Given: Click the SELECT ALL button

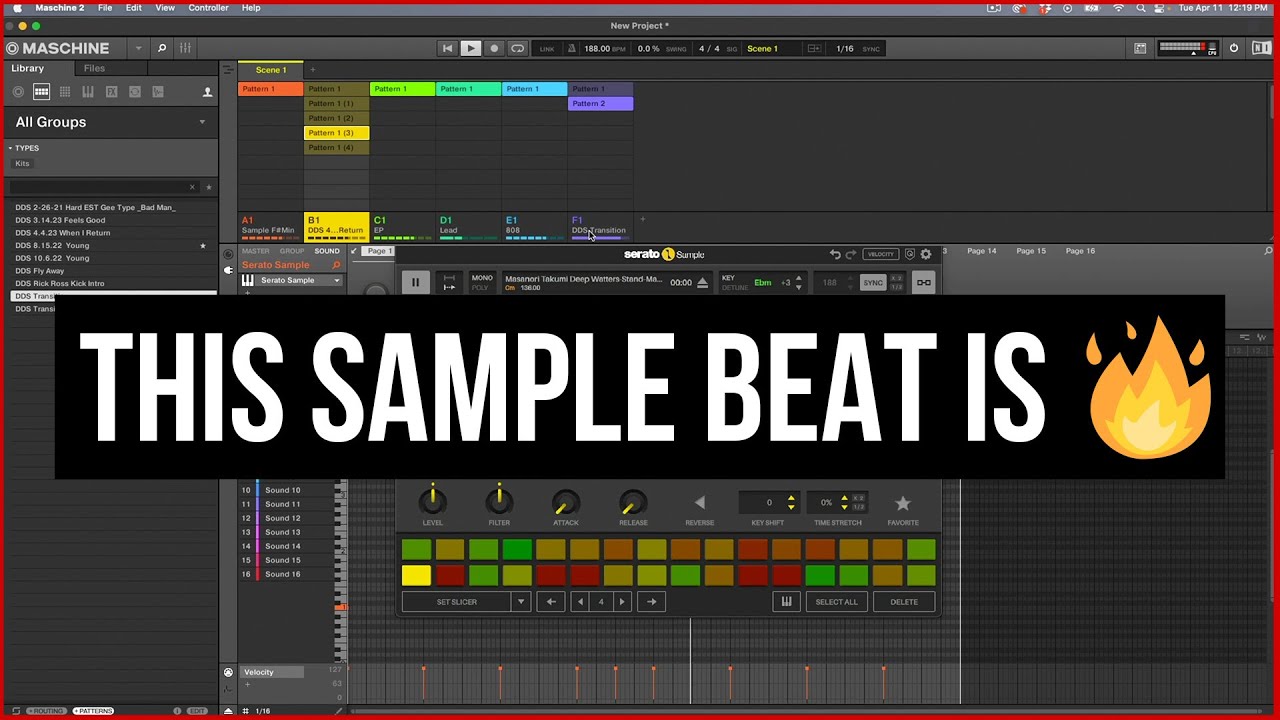Looking at the screenshot, I should [837, 601].
